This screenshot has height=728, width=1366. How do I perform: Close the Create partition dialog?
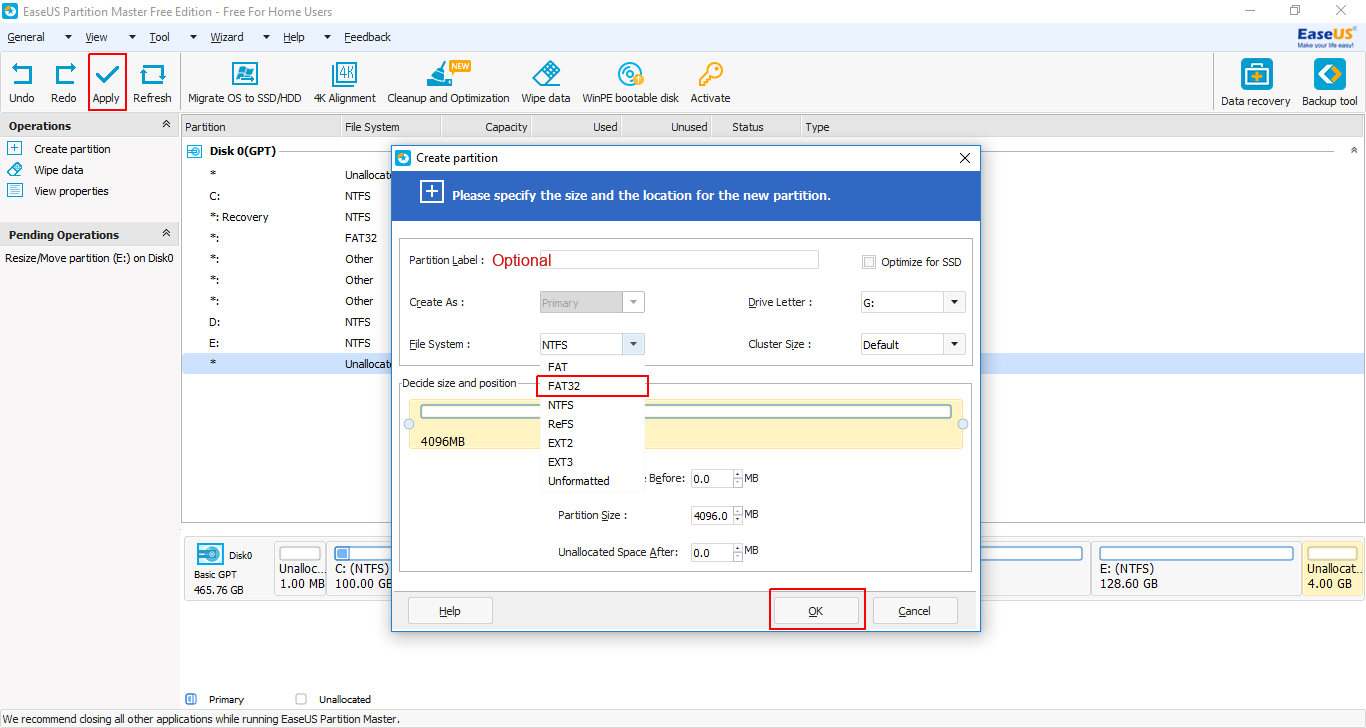click(964, 158)
